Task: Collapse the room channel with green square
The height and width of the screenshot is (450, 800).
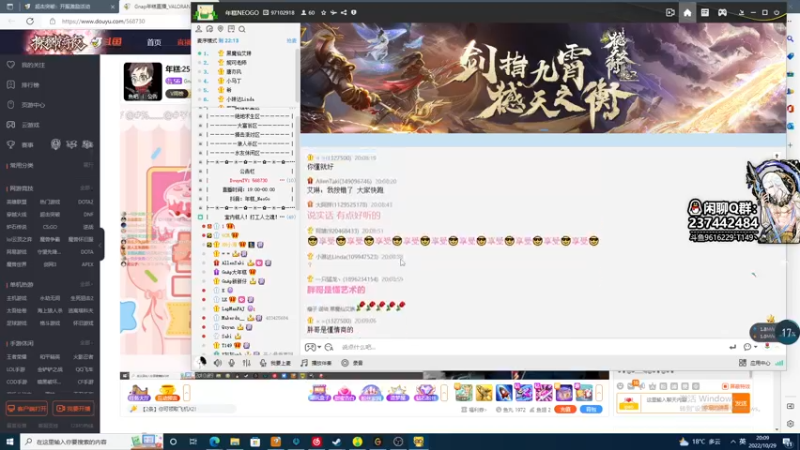Action: click(201, 217)
